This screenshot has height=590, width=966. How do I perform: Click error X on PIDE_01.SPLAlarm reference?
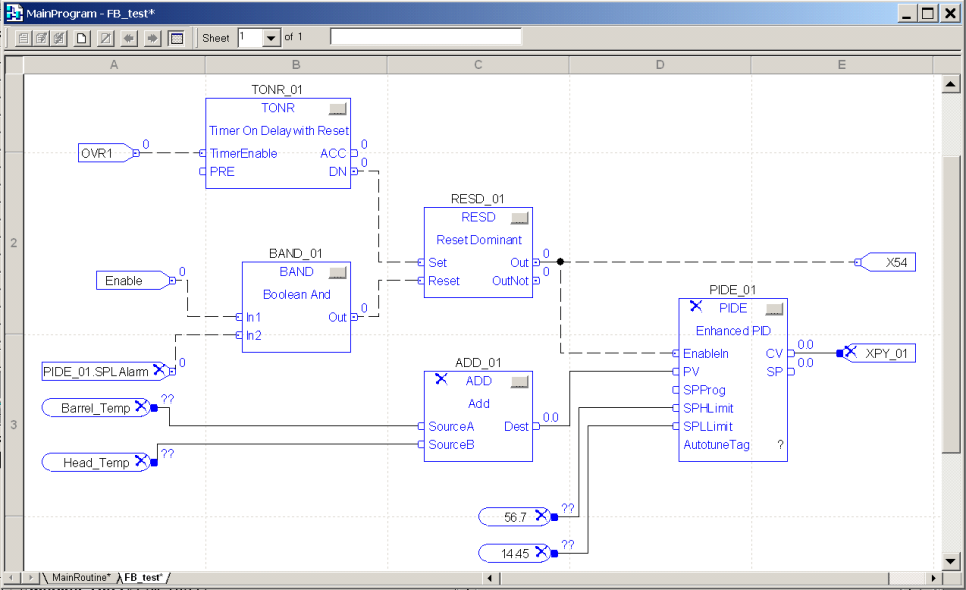tap(160, 370)
